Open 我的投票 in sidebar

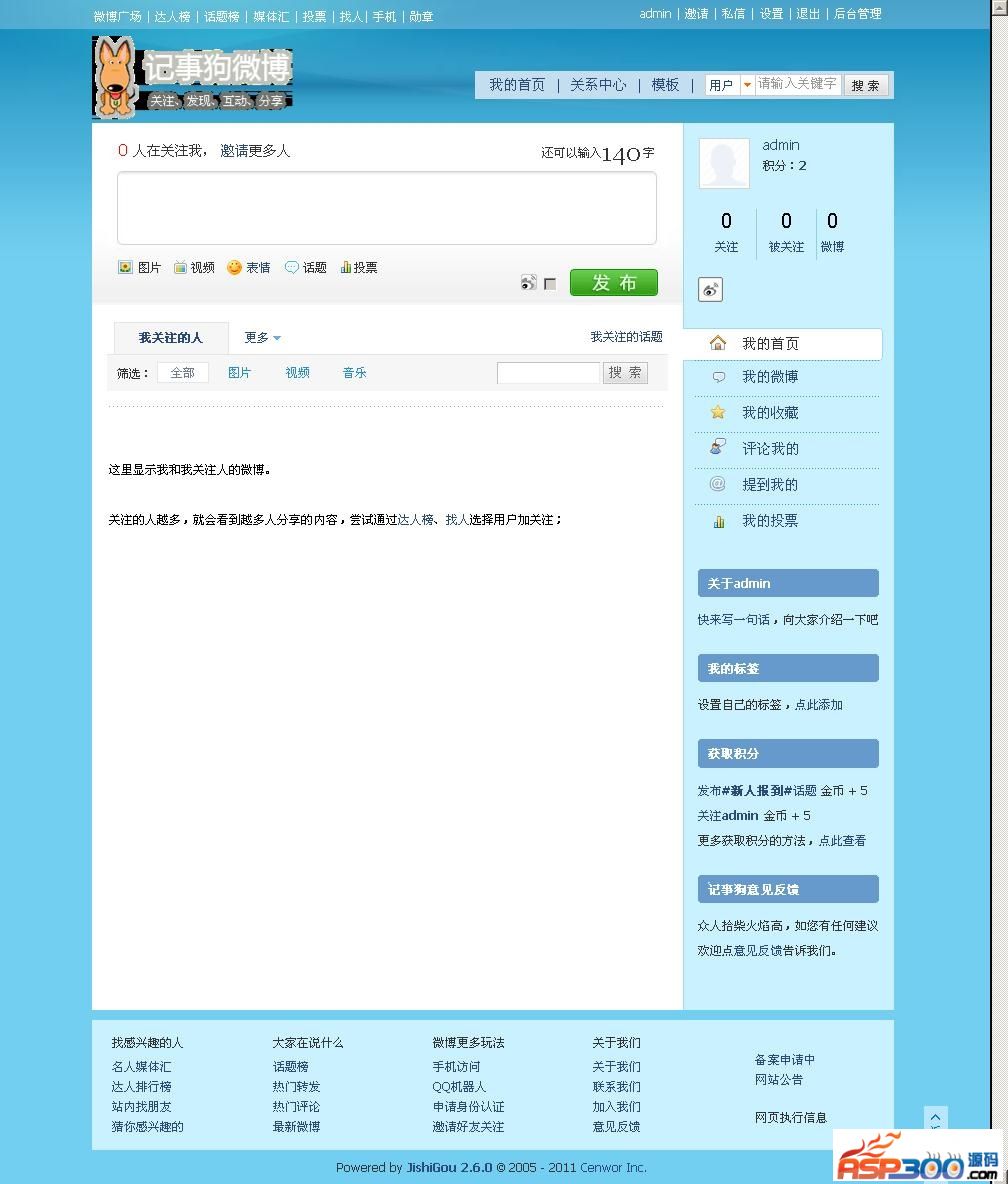(770, 521)
